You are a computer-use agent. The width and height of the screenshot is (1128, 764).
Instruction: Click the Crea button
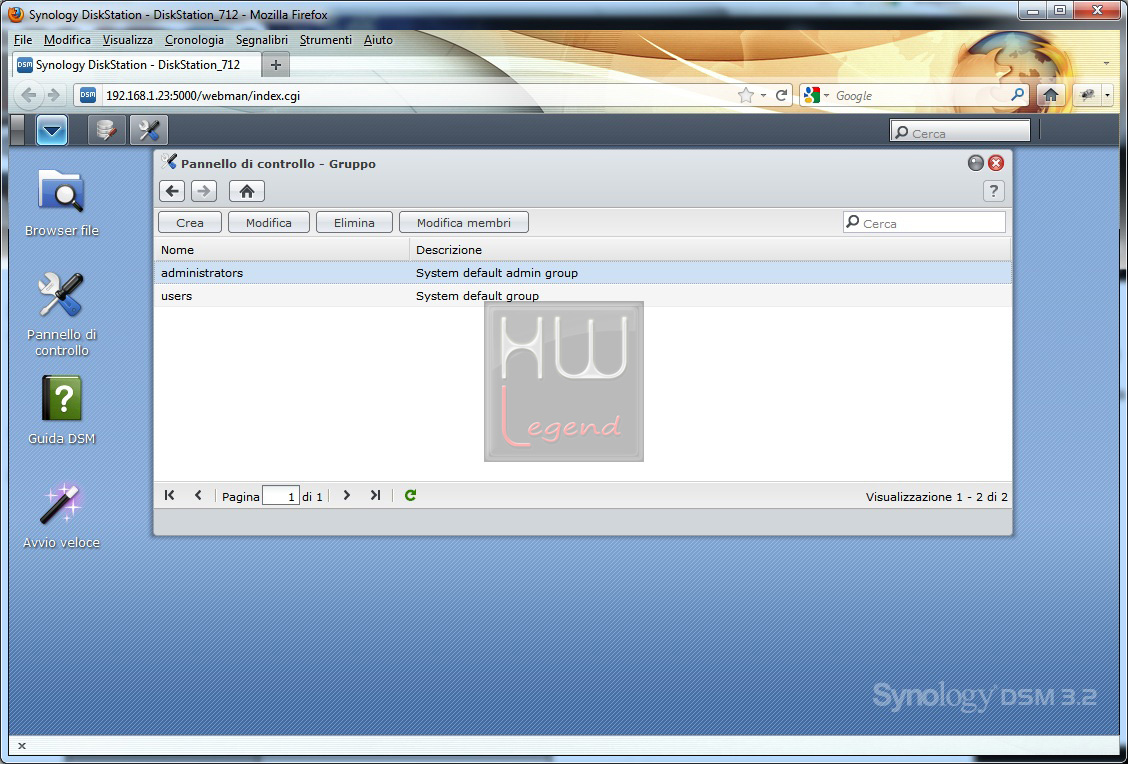(190, 222)
